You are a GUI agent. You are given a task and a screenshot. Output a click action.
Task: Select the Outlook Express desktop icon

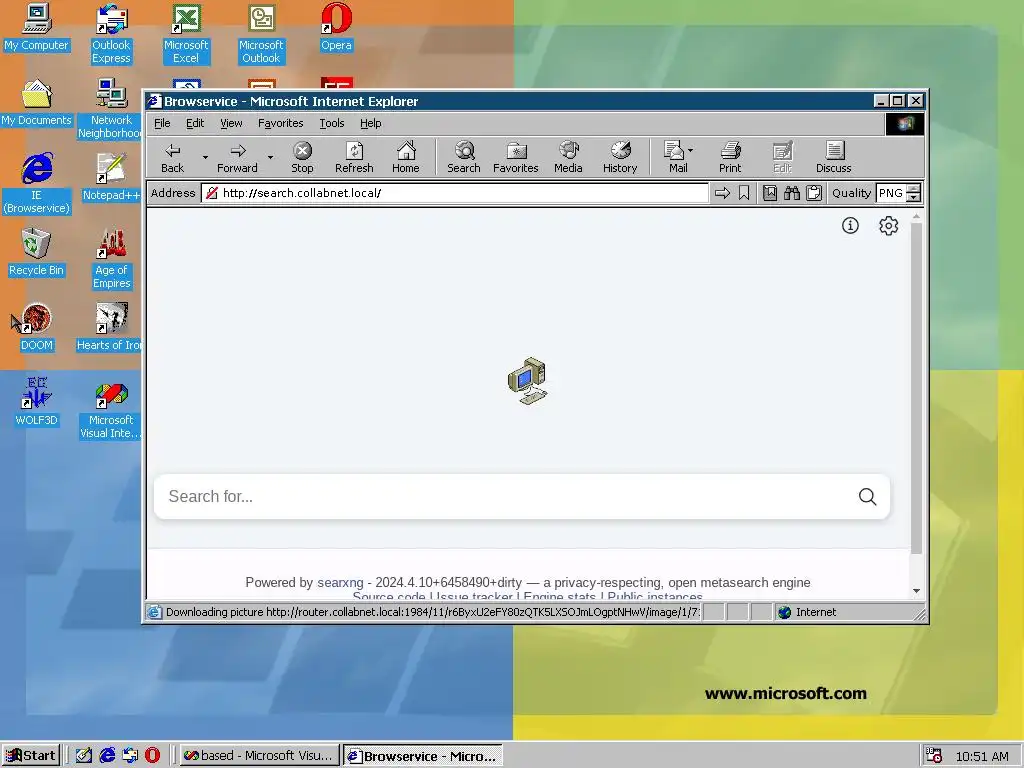(x=111, y=34)
